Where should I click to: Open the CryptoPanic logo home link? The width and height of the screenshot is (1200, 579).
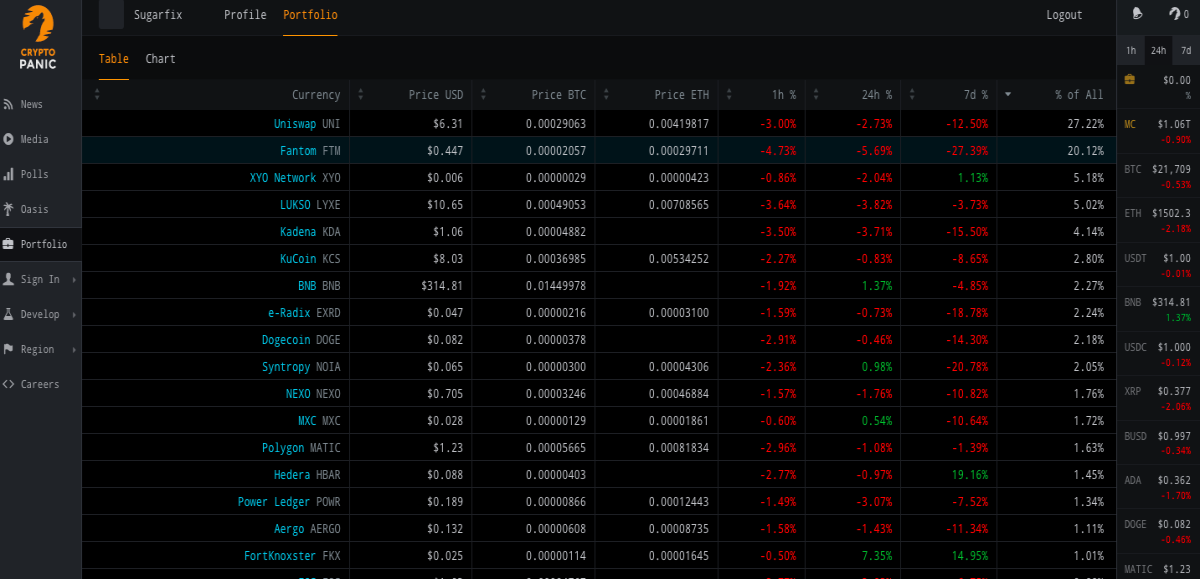(39, 37)
